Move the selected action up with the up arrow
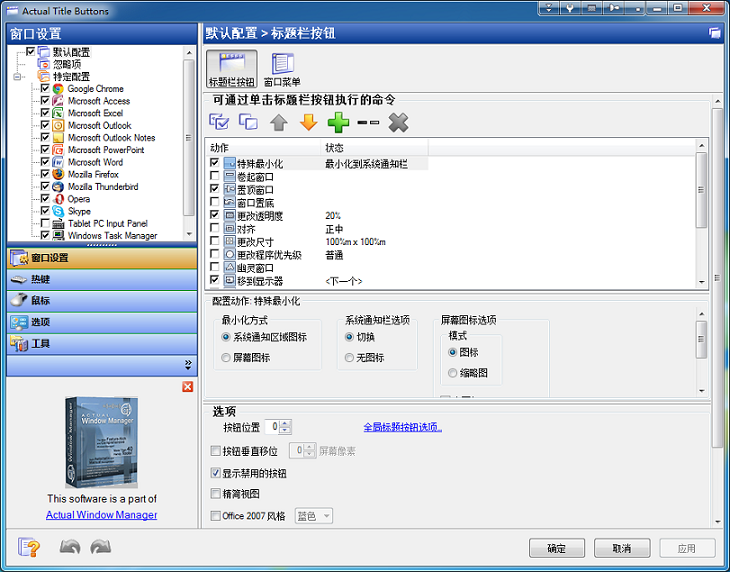The image size is (730, 572). click(278, 122)
